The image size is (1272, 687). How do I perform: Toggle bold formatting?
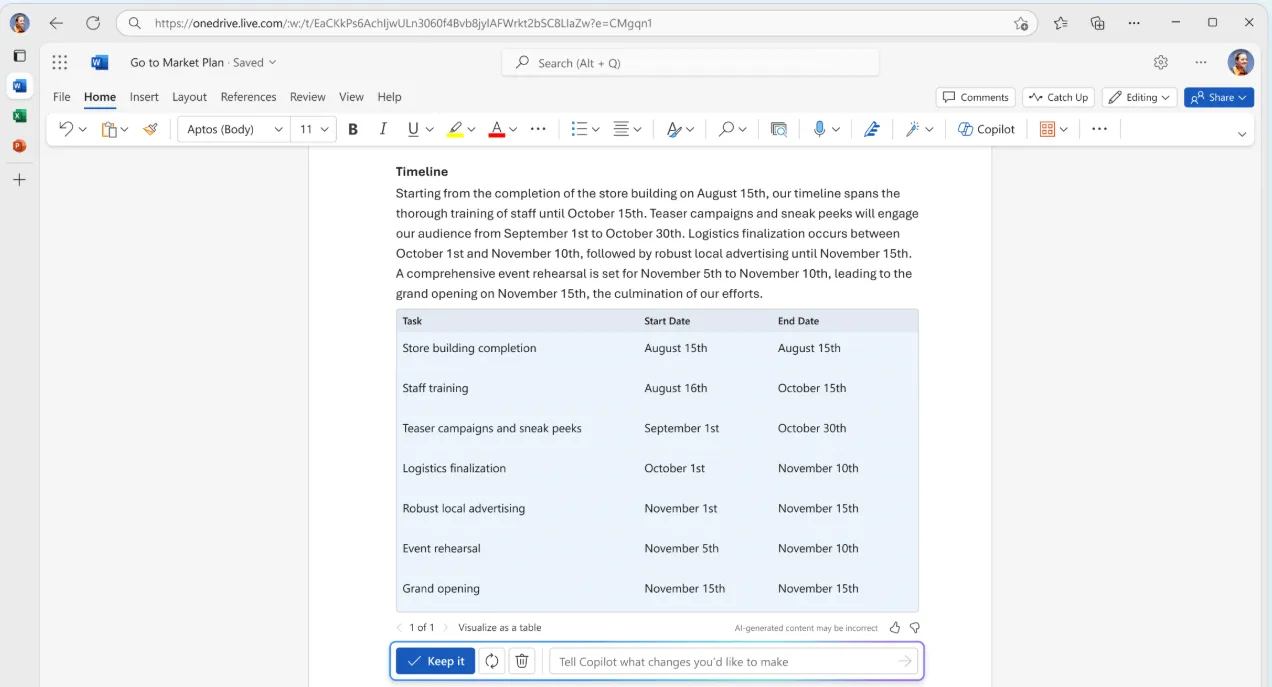coord(352,129)
